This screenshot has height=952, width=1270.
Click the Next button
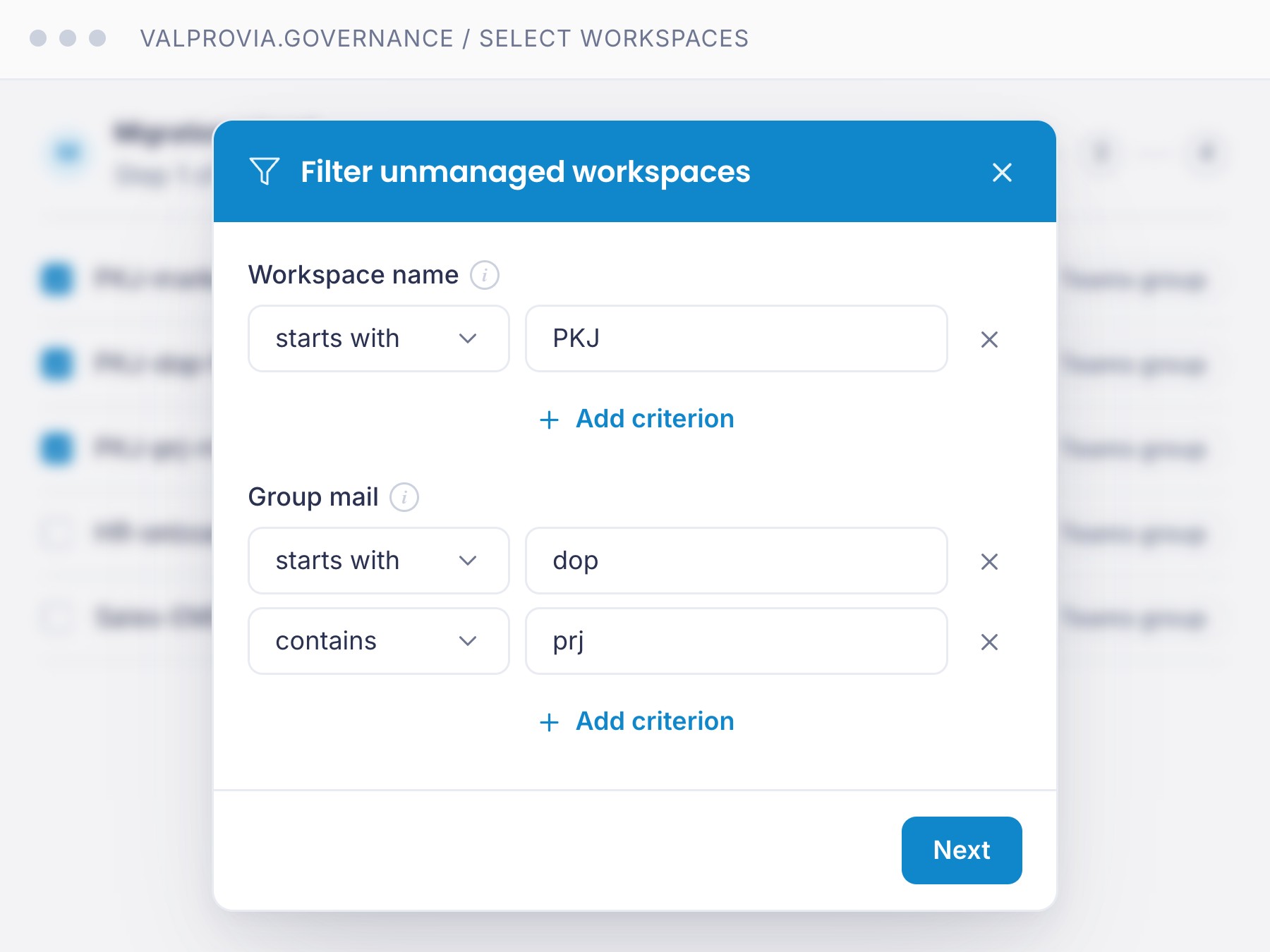tap(962, 850)
